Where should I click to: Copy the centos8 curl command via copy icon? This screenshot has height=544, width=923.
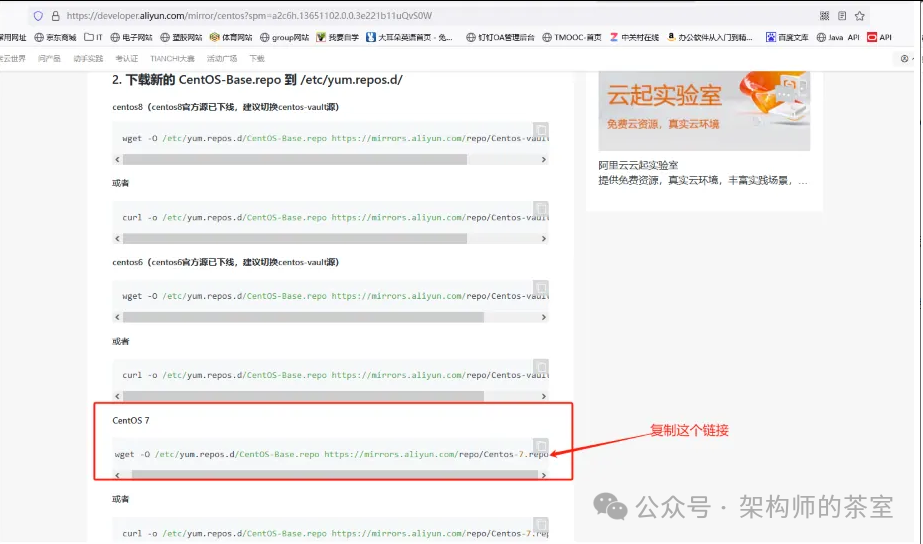(x=540, y=209)
